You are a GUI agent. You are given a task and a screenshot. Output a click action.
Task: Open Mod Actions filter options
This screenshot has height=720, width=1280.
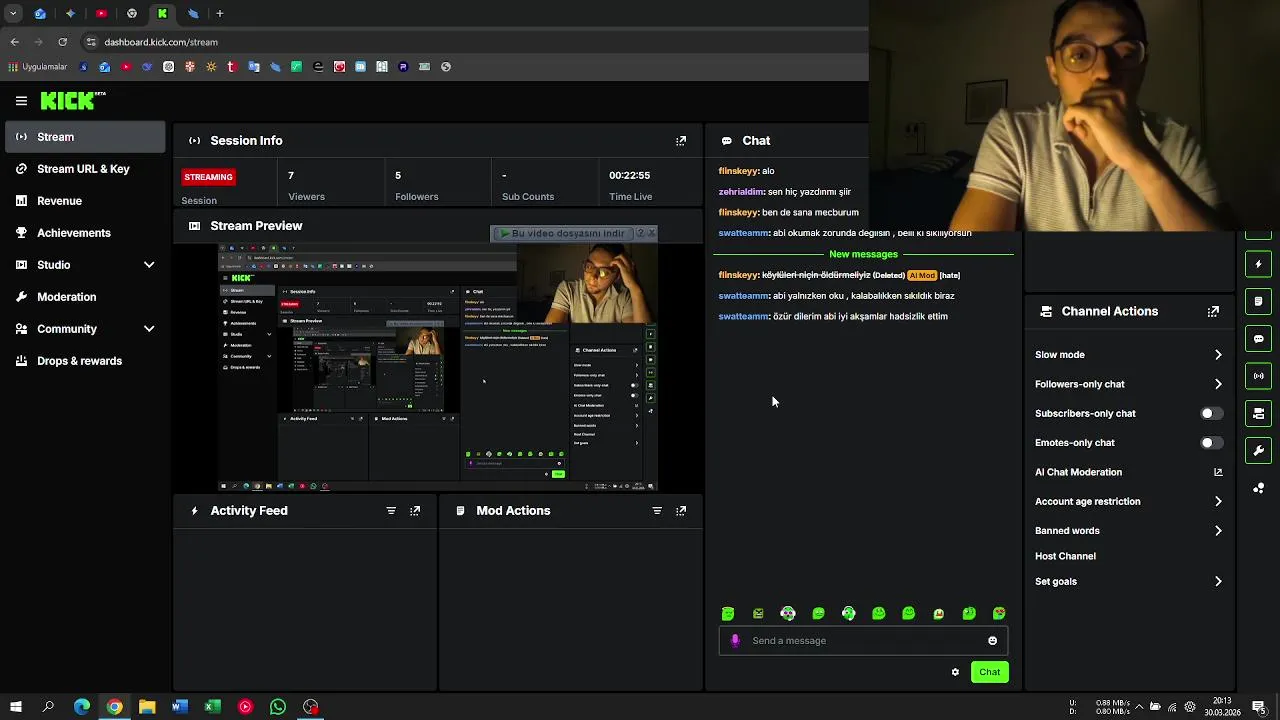(x=657, y=511)
